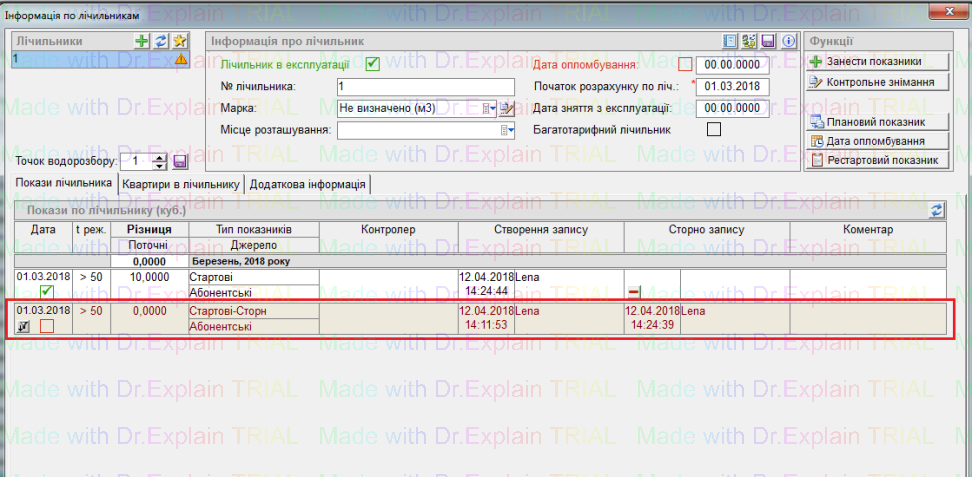The image size is (972, 477).
Task: Click the red minus storno icon in the Стартові row
Action: pyautogui.click(x=633, y=291)
